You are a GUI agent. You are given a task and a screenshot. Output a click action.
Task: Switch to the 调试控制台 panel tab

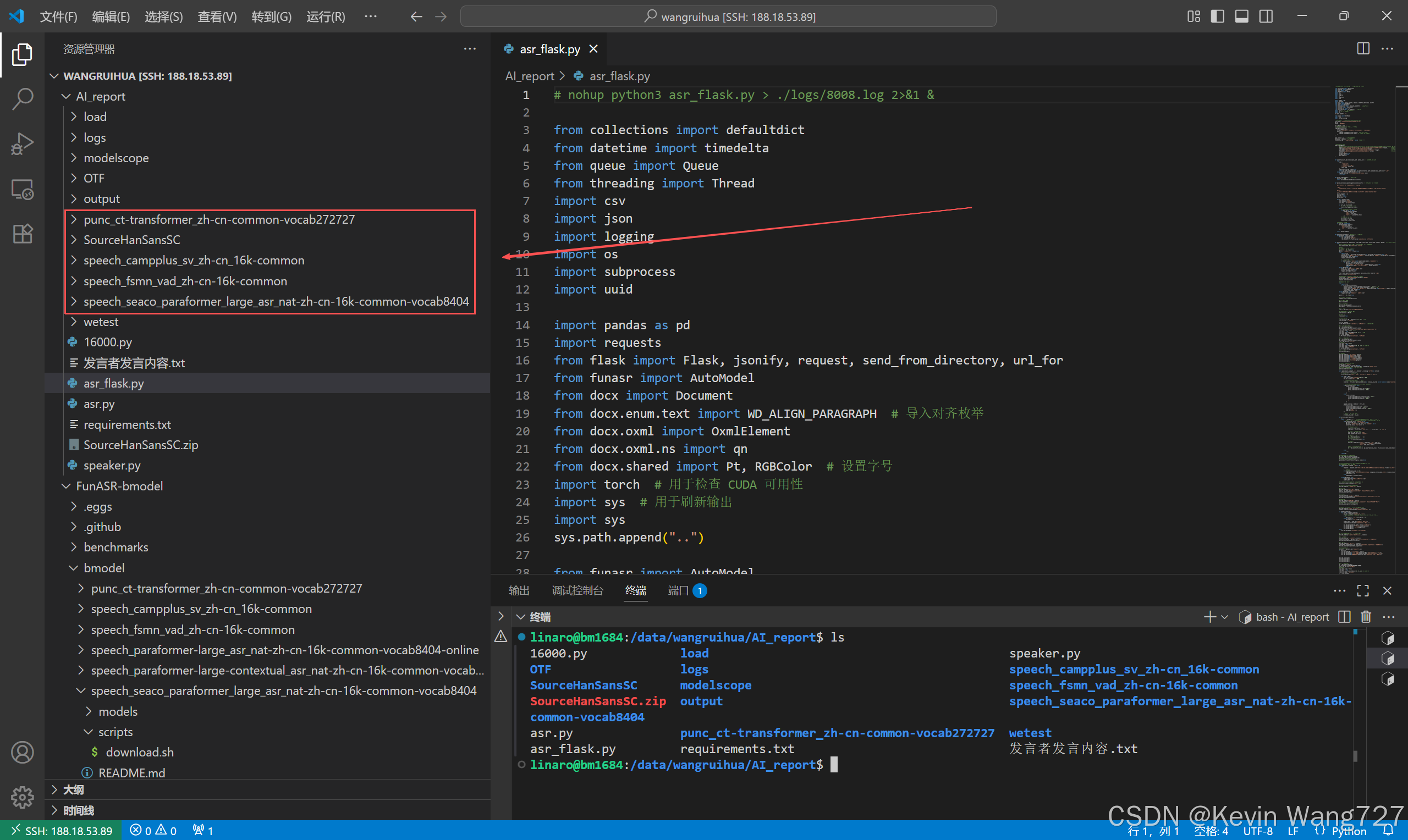[x=577, y=591]
